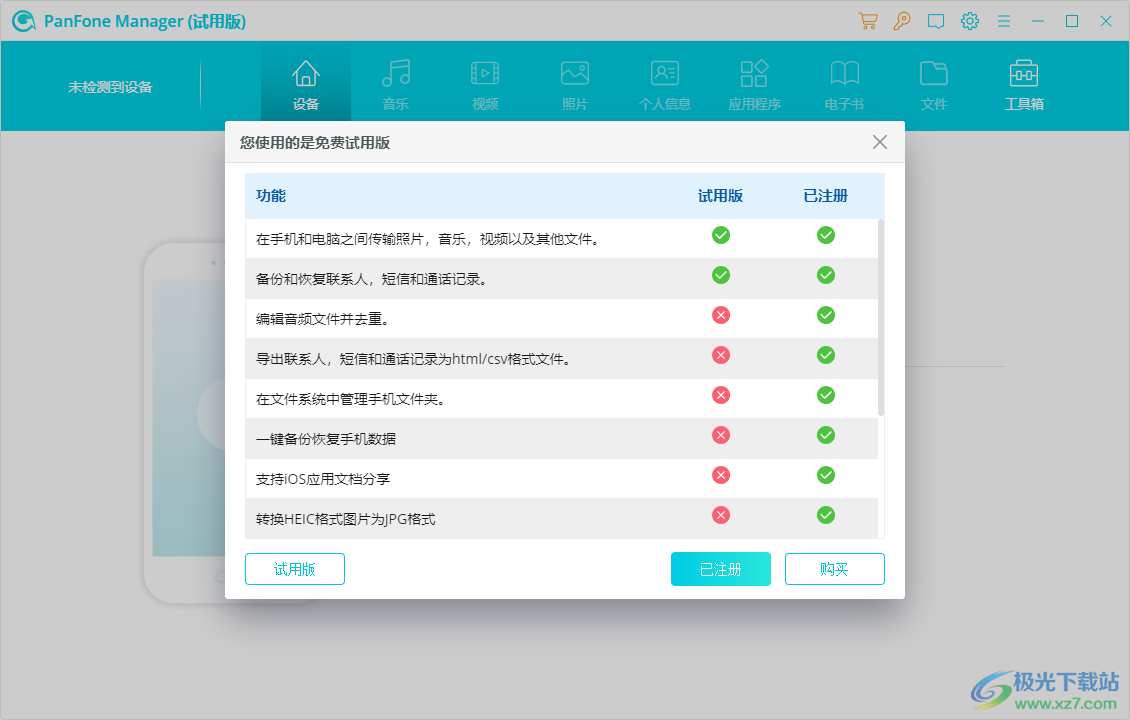Switch to the 音乐 tab
The width and height of the screenshot is (1130, 720).
click(396, 85)
